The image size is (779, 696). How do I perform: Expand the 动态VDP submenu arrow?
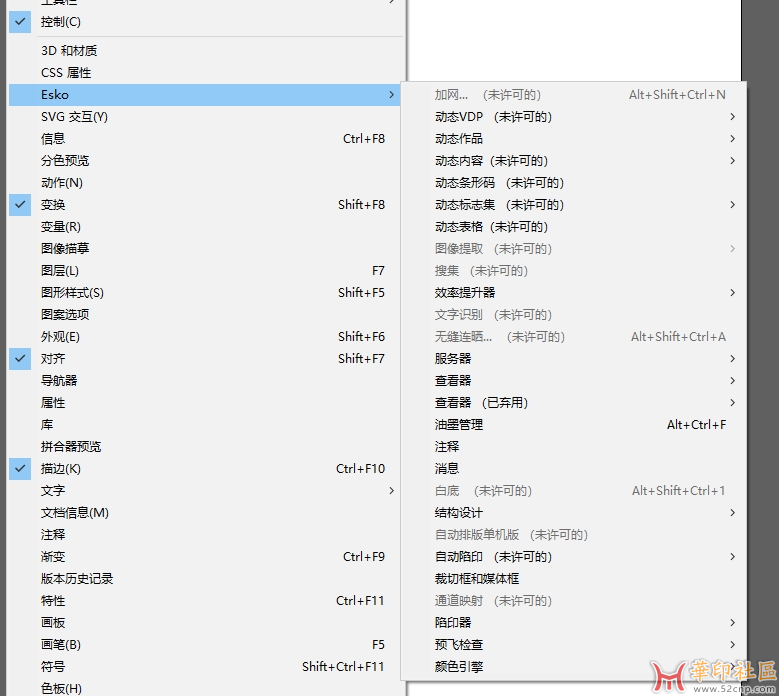click(732, 117)
